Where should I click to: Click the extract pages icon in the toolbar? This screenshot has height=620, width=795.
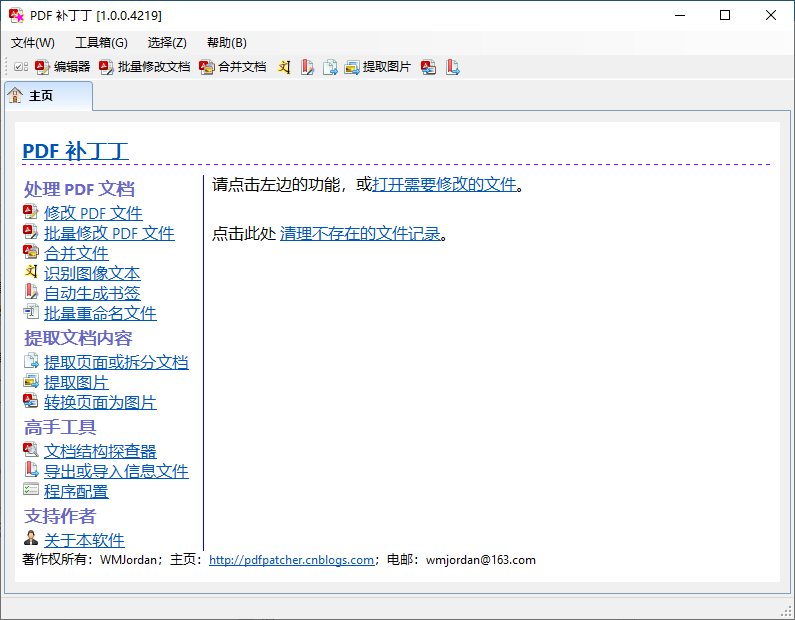coord(329,67)
